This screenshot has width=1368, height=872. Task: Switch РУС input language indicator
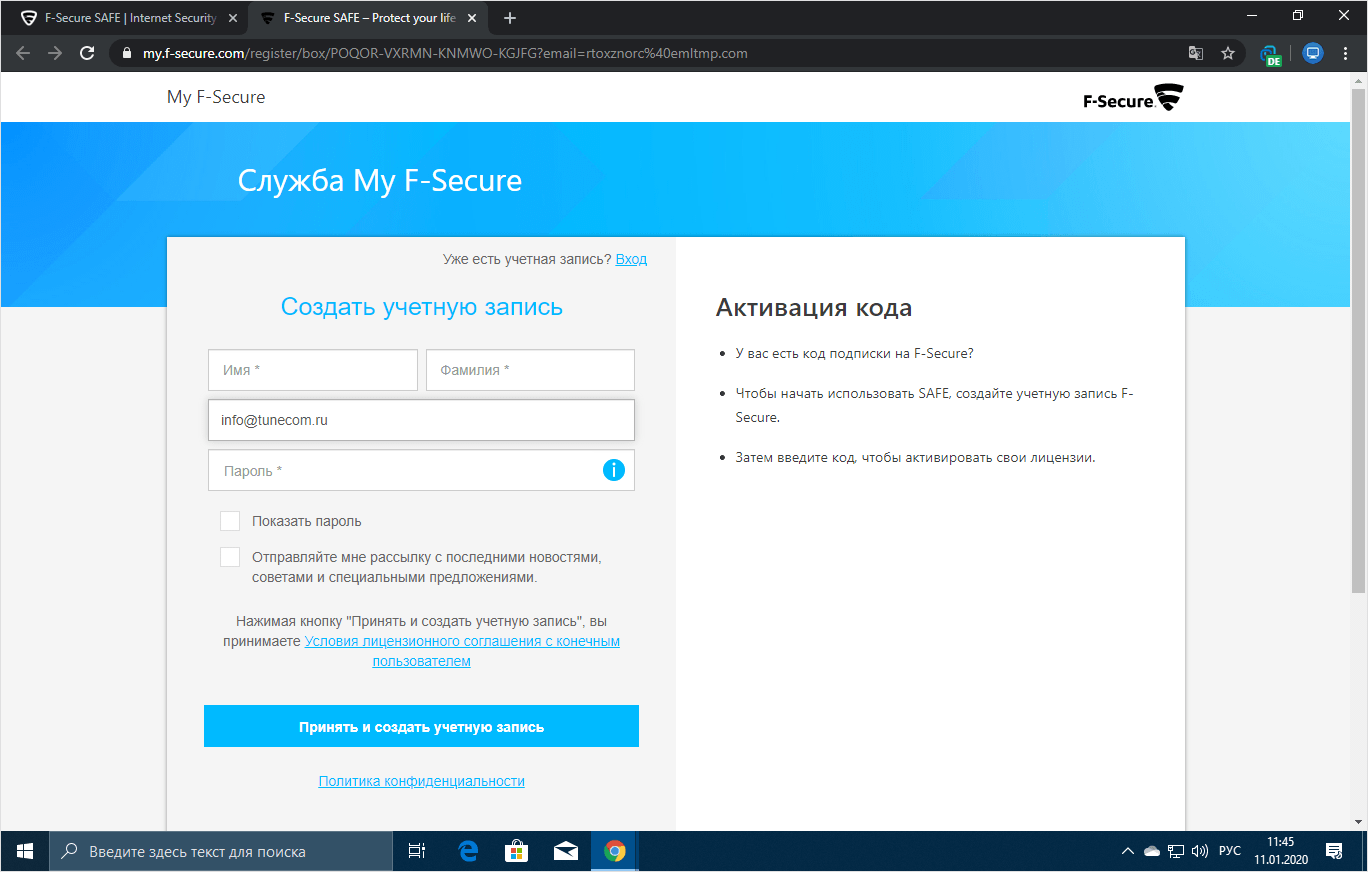tap(1229, 851)
